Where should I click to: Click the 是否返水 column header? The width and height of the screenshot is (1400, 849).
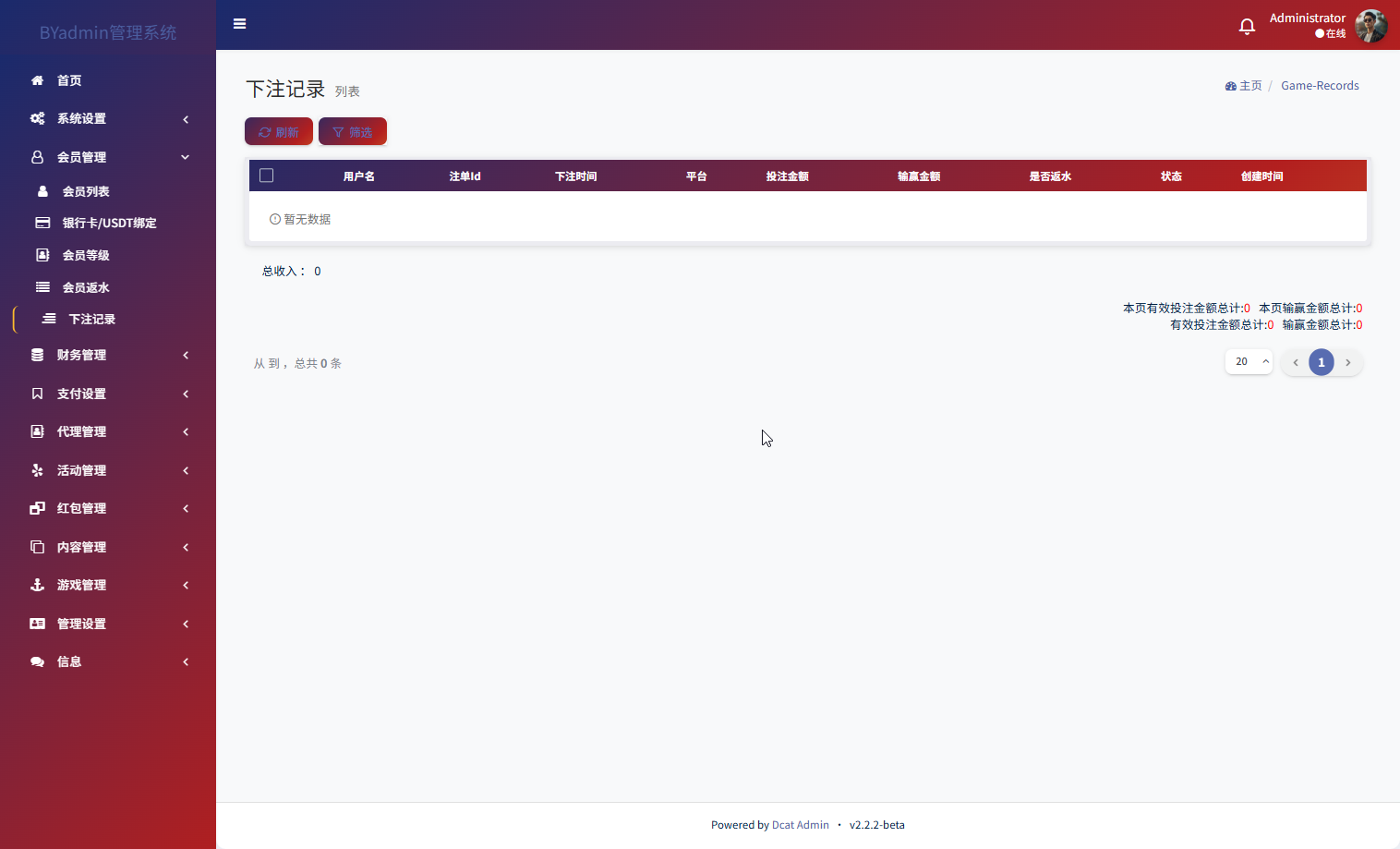click(1051, 176)
